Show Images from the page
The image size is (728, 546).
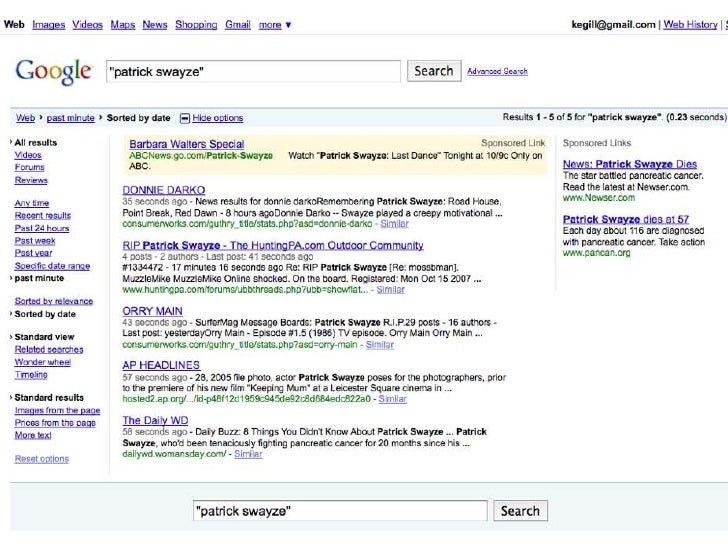click(x=58, y=410)
